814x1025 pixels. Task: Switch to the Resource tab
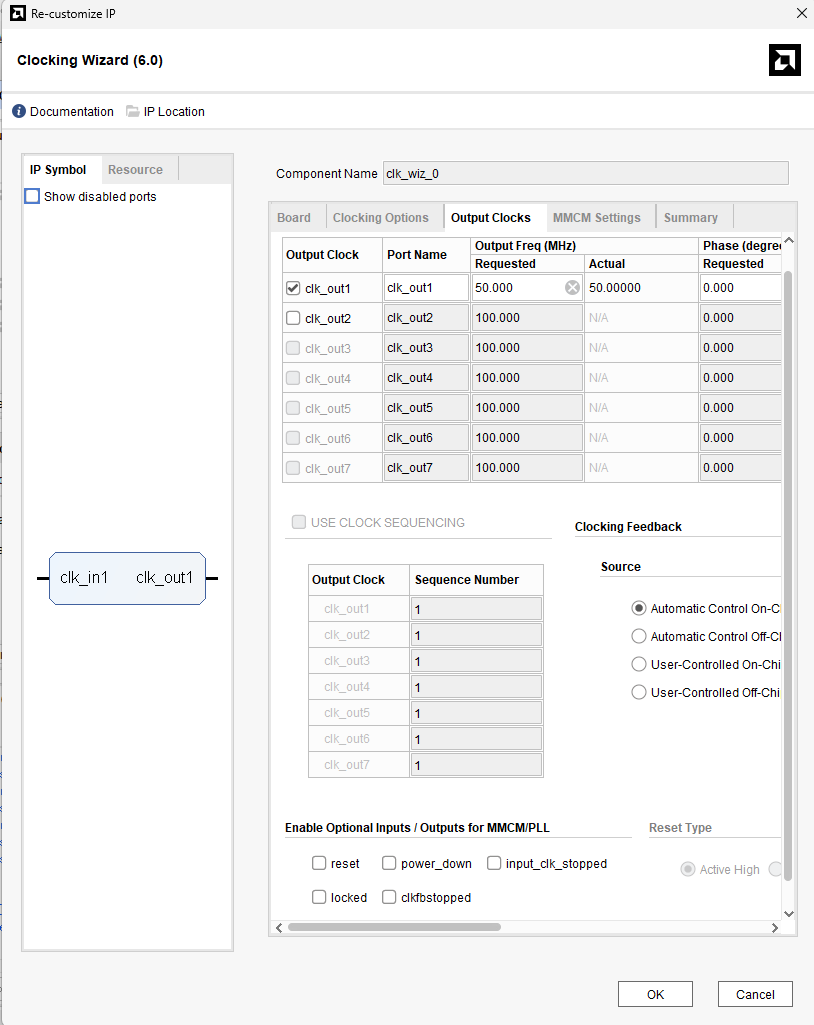tap(135, 170)
